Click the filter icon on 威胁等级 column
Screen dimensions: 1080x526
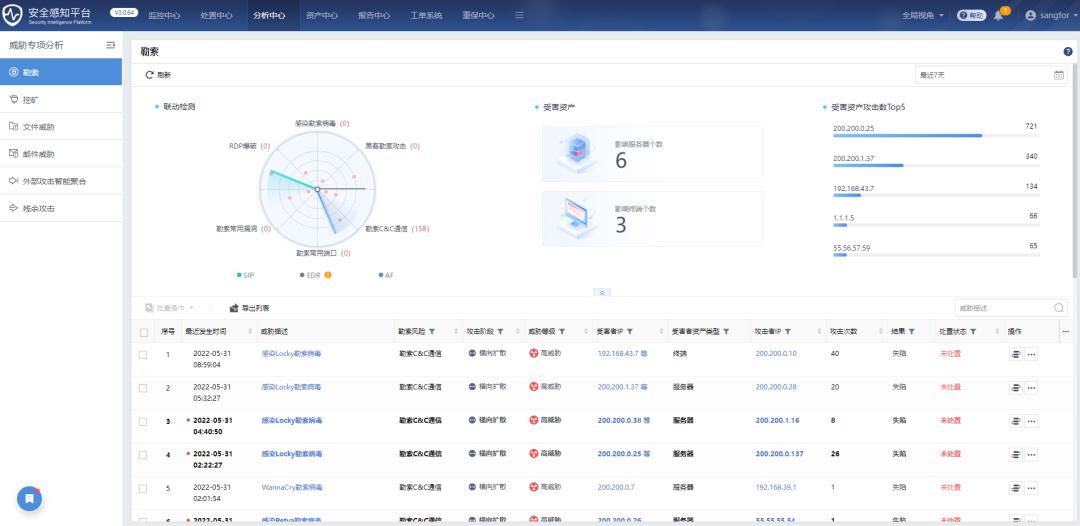tap(562, 331)
